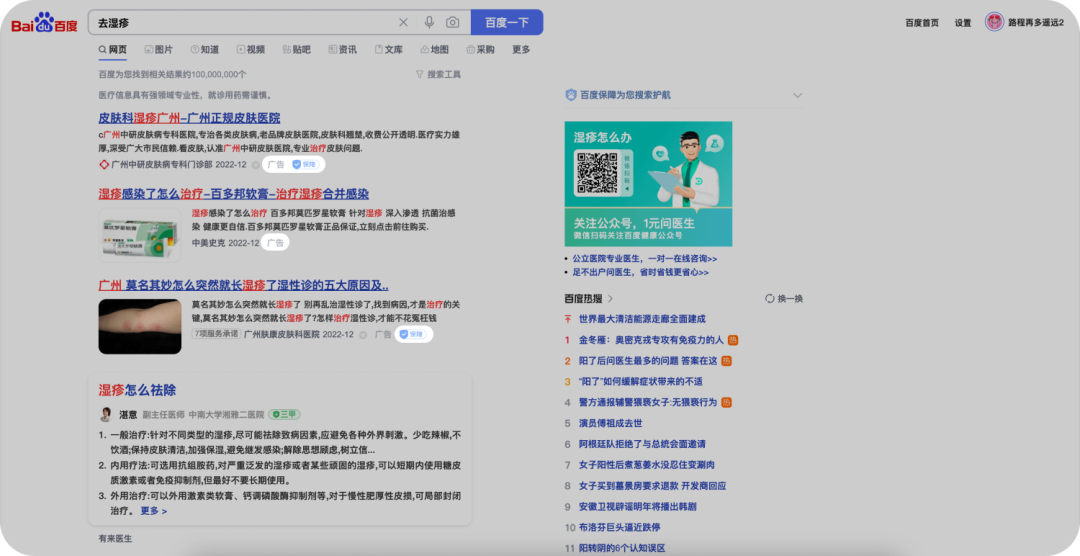Switch to the 资讯 tab
Image resolution: width=1080 pixels, height=556 pixels.
tap(342, 50)
